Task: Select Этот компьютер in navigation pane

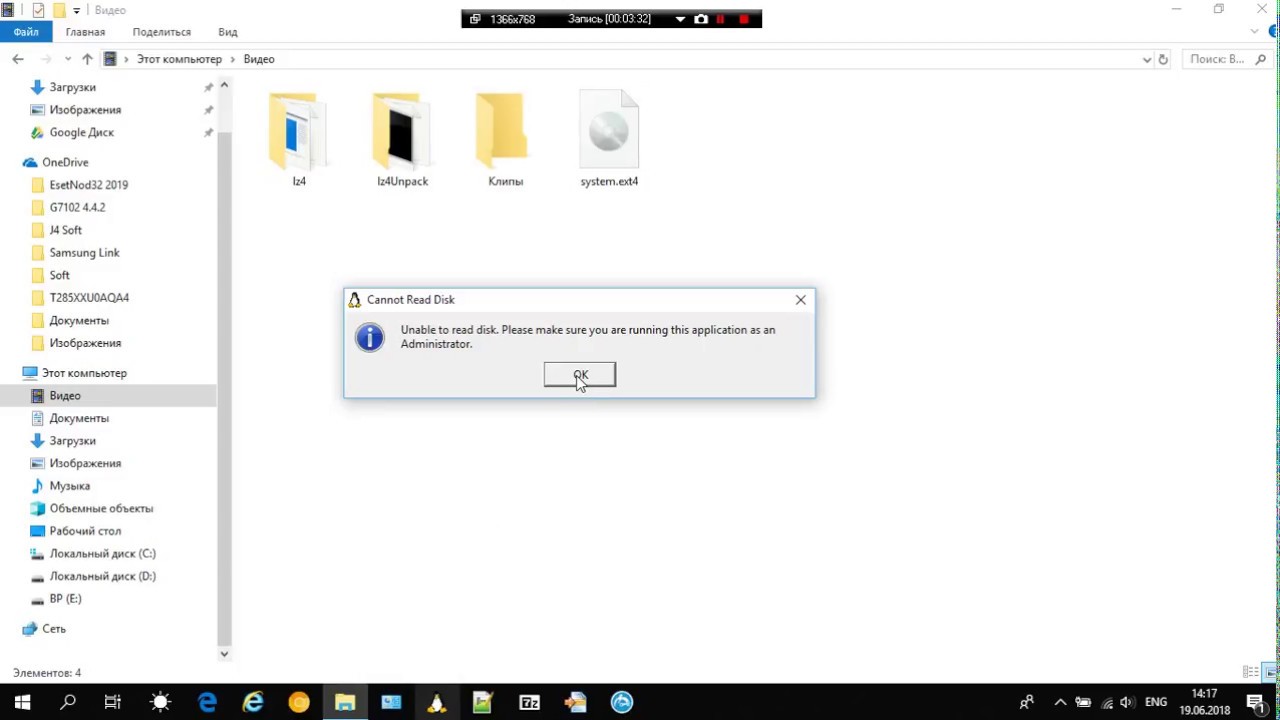Action: [84, 373]
